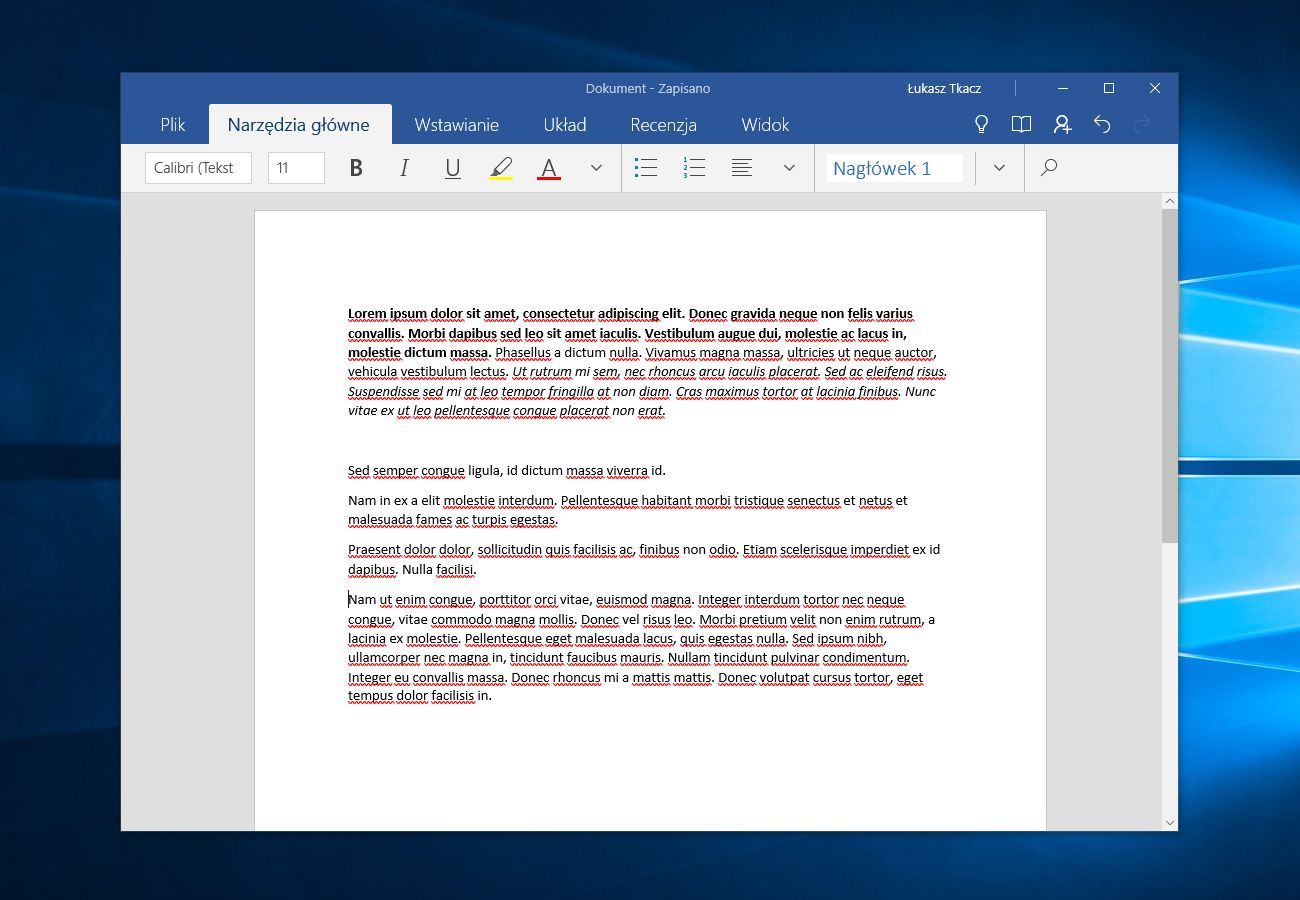
Task: Click scrollbar up arrow
Action: (x=1170, y=202)
